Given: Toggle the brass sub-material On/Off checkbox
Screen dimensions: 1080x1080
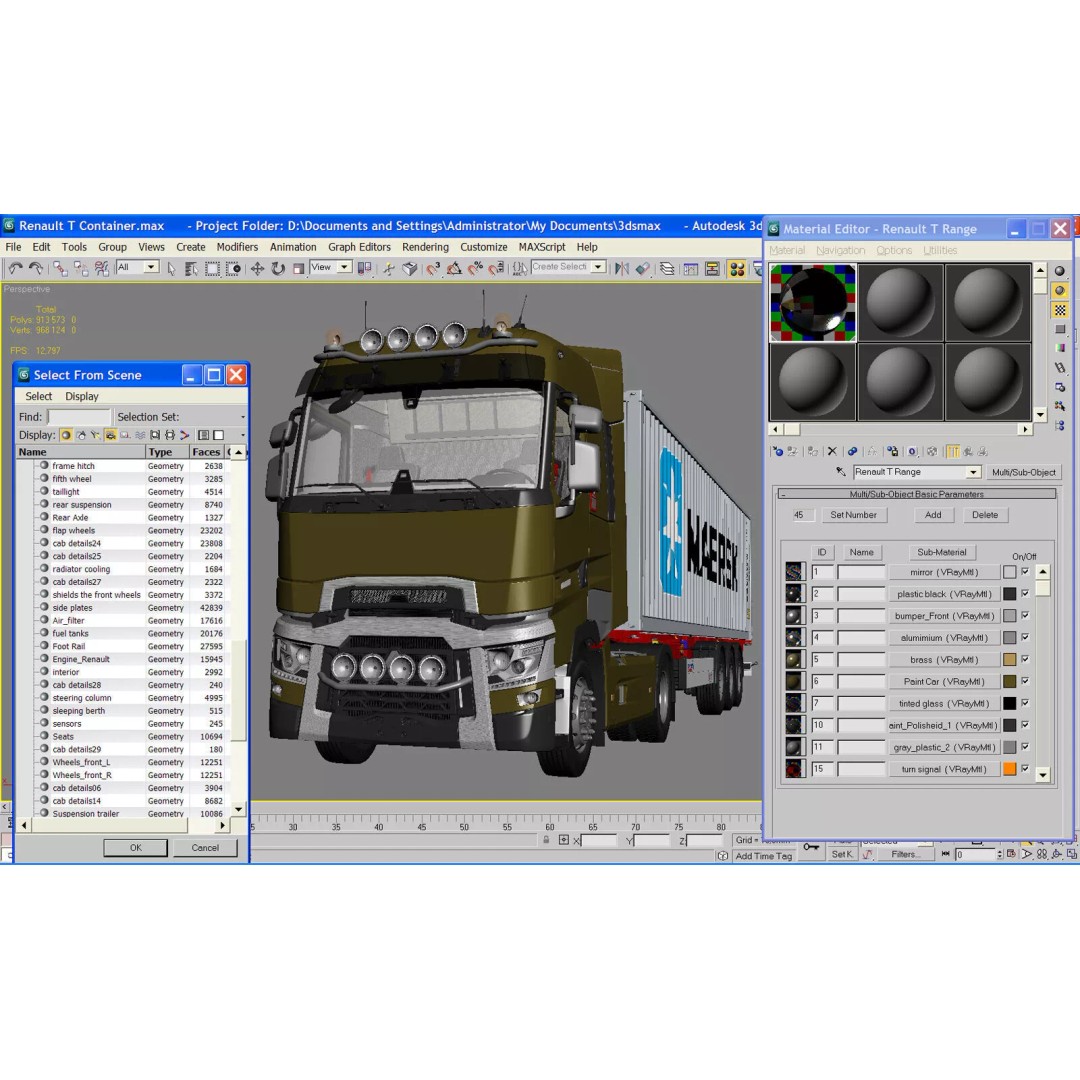Looking at the screenshot, I should click(x=1025, y=659).
